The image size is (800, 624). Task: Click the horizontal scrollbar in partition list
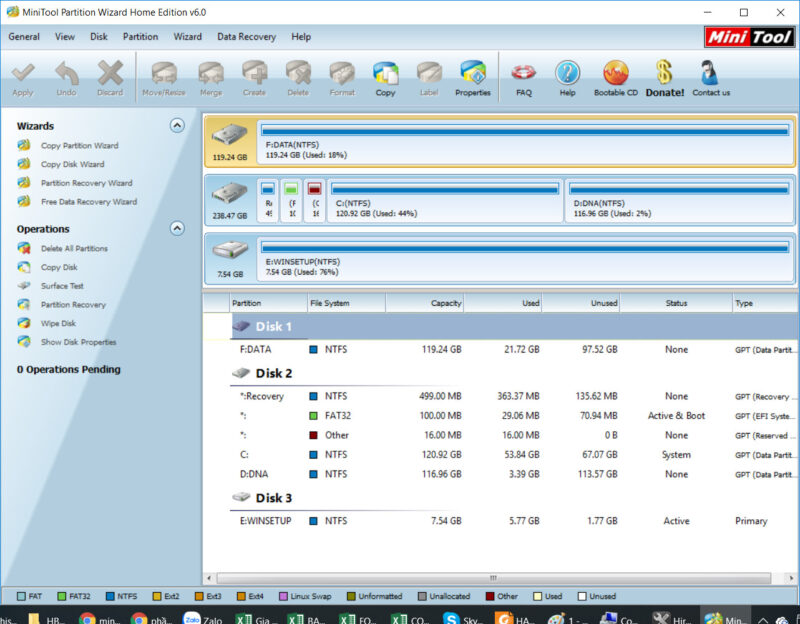click(x=492, y=578)
